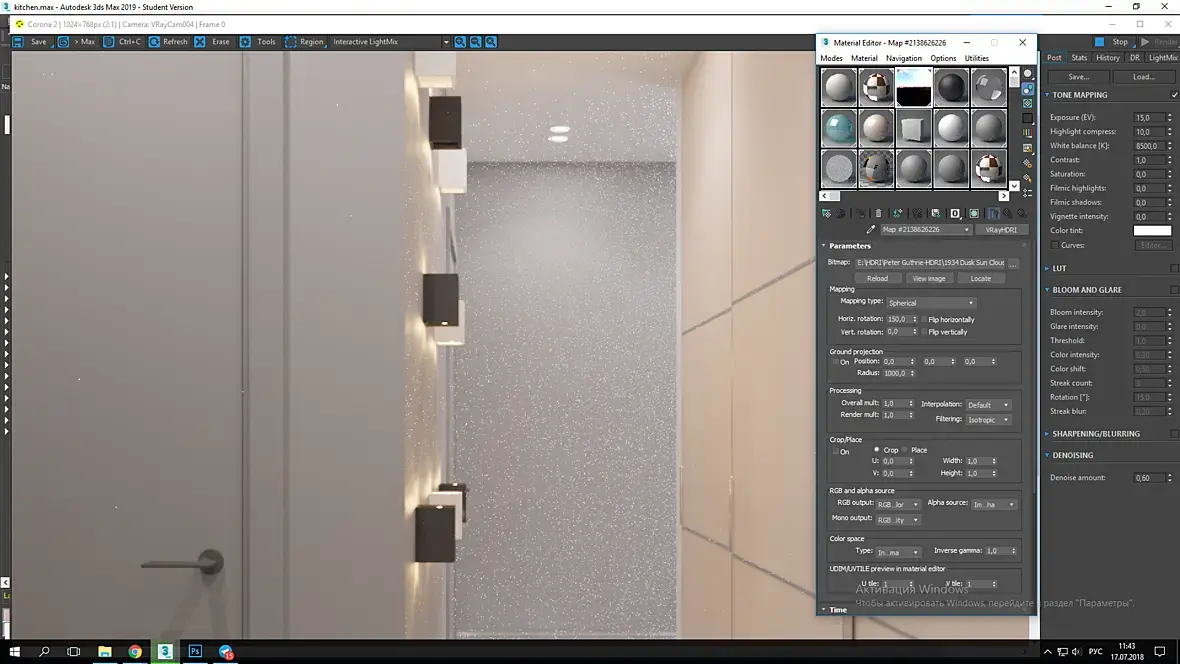Image resolution: width=1180 pixels, height=664 pixels.
Task: Open the Mapping type Spherical dropdown
Action: [x=931, y=303]
